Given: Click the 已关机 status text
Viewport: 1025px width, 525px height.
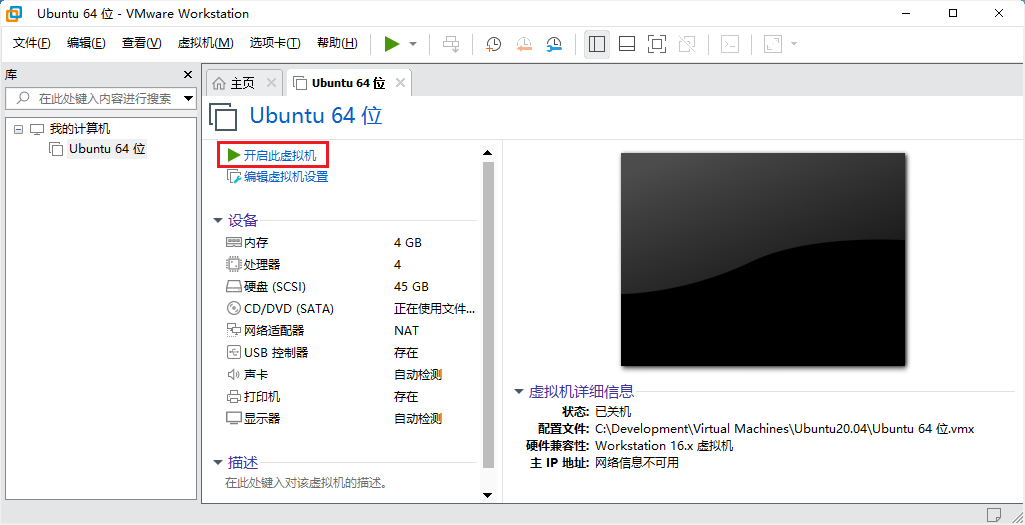Looking at the screenshot, I should [613, 412].
